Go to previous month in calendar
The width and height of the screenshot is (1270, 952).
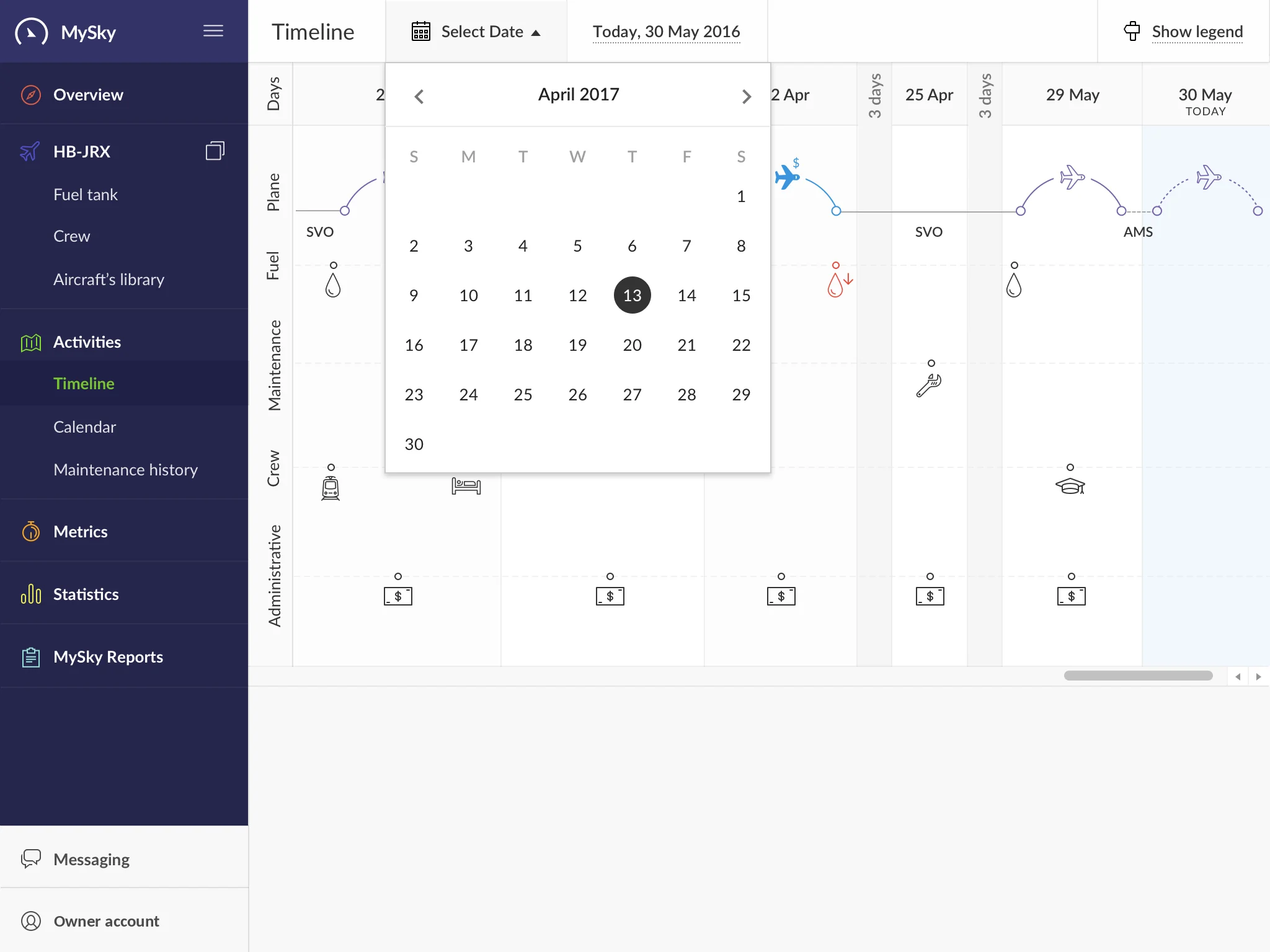pyautogui.click(x=419, y=97)
